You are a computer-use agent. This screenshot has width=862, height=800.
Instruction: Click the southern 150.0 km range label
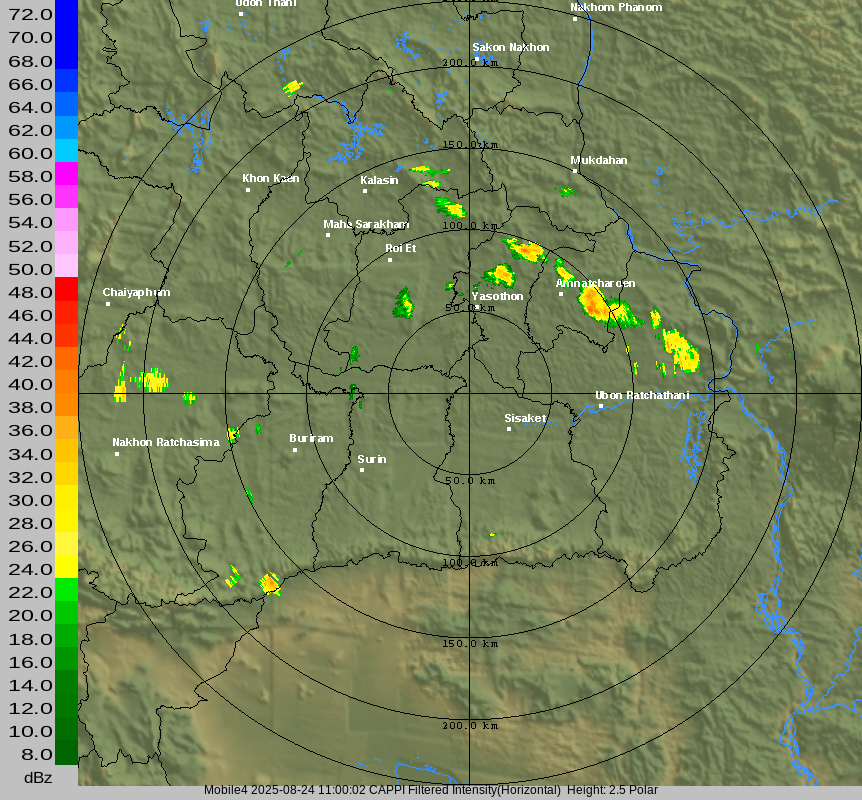[x=470, y=643]
